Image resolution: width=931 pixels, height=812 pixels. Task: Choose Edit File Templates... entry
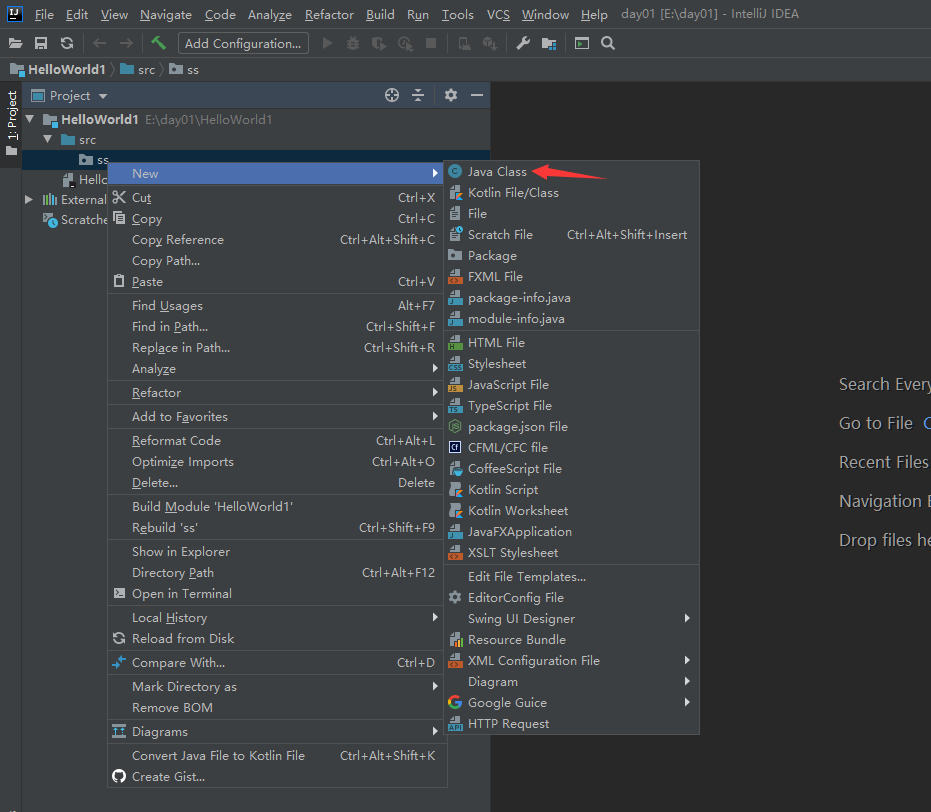click(572, 577)
